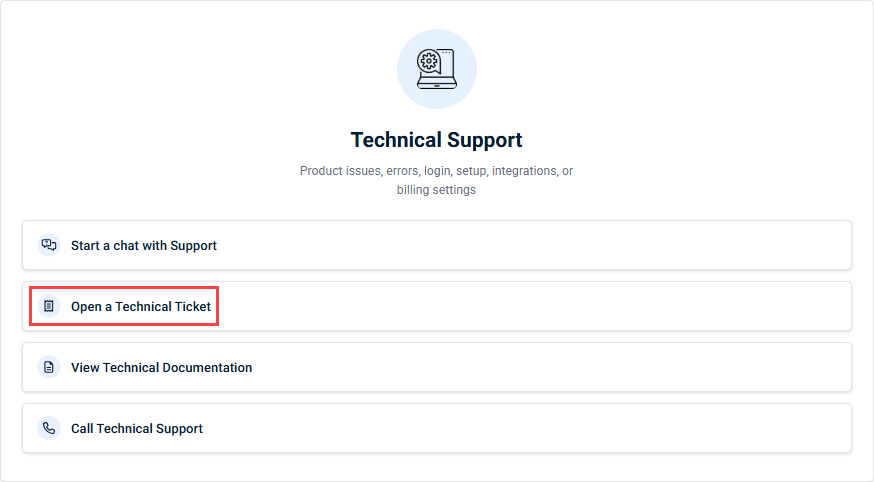
Task: Click the gear symbol inside the laptop illustration
Action: (430, 61)
